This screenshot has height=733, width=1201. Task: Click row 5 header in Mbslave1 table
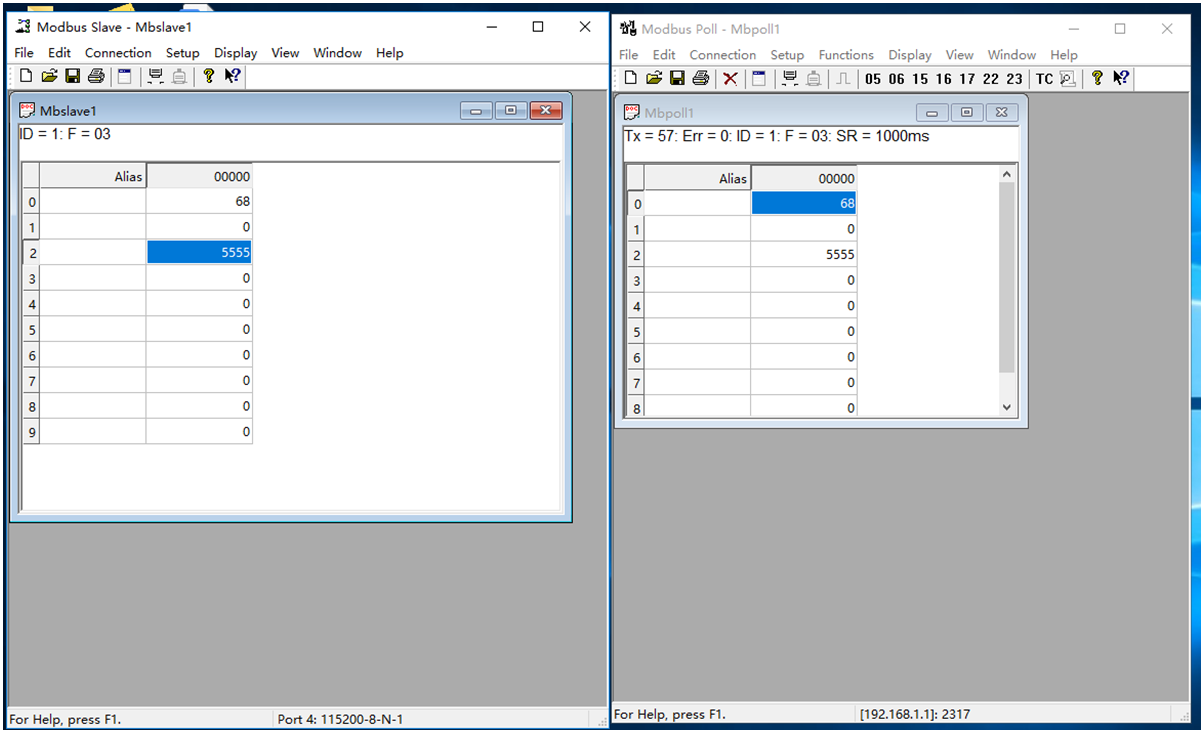(31, 330)
